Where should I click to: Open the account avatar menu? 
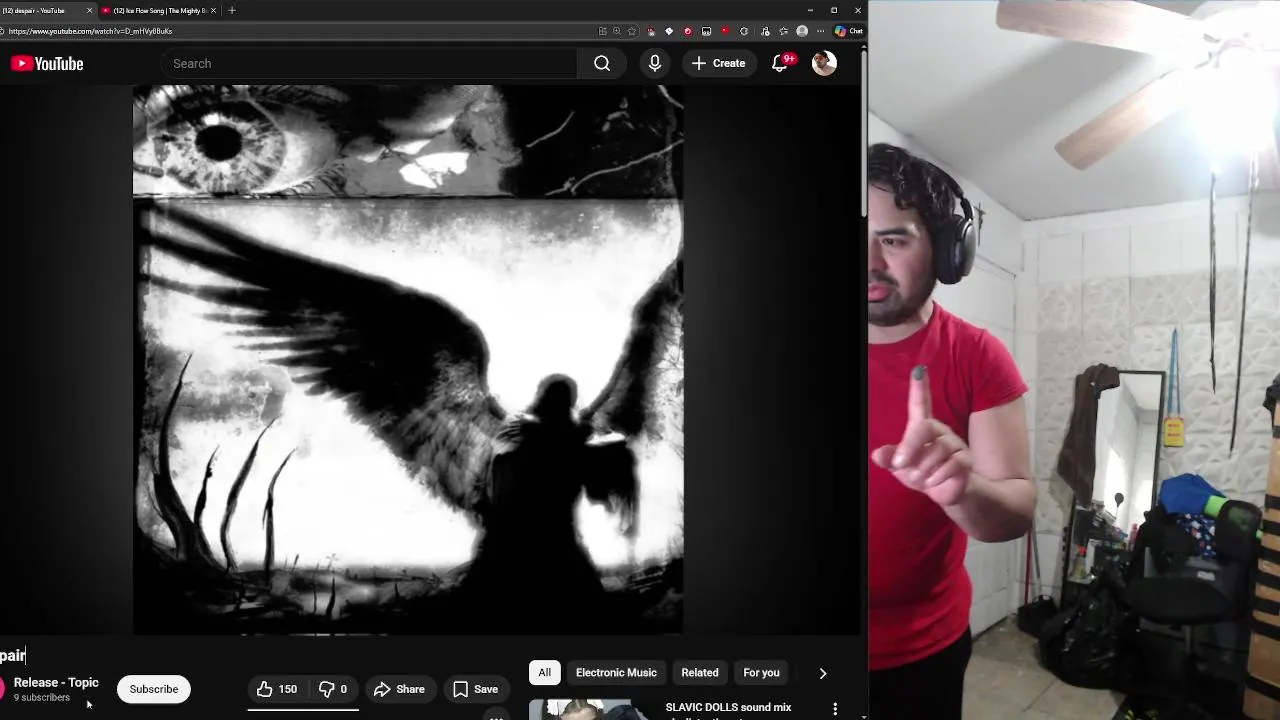[x=824, y=63]
